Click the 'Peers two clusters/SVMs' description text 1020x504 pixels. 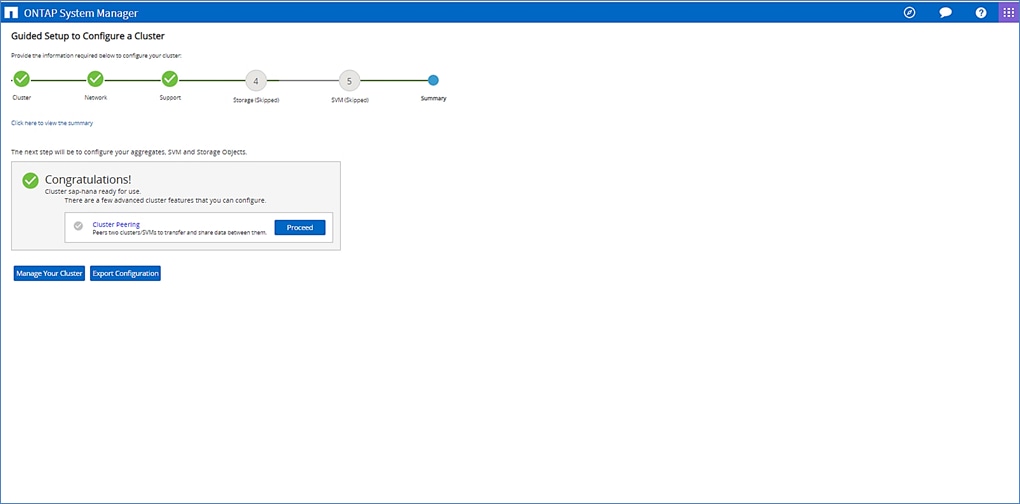point(180,232)
